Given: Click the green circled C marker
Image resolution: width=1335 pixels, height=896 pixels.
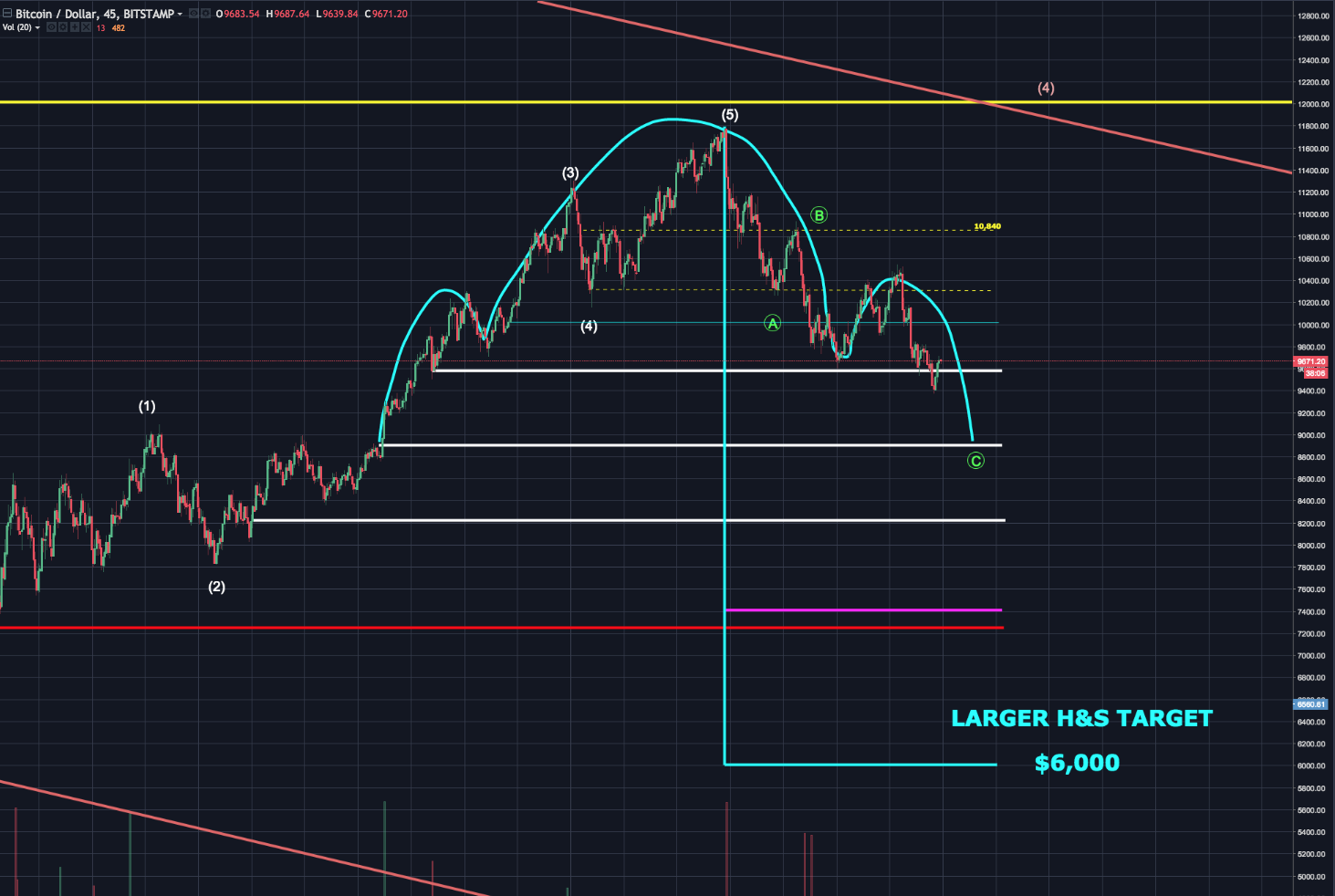Looking at the screenshot, I should 975,461.
